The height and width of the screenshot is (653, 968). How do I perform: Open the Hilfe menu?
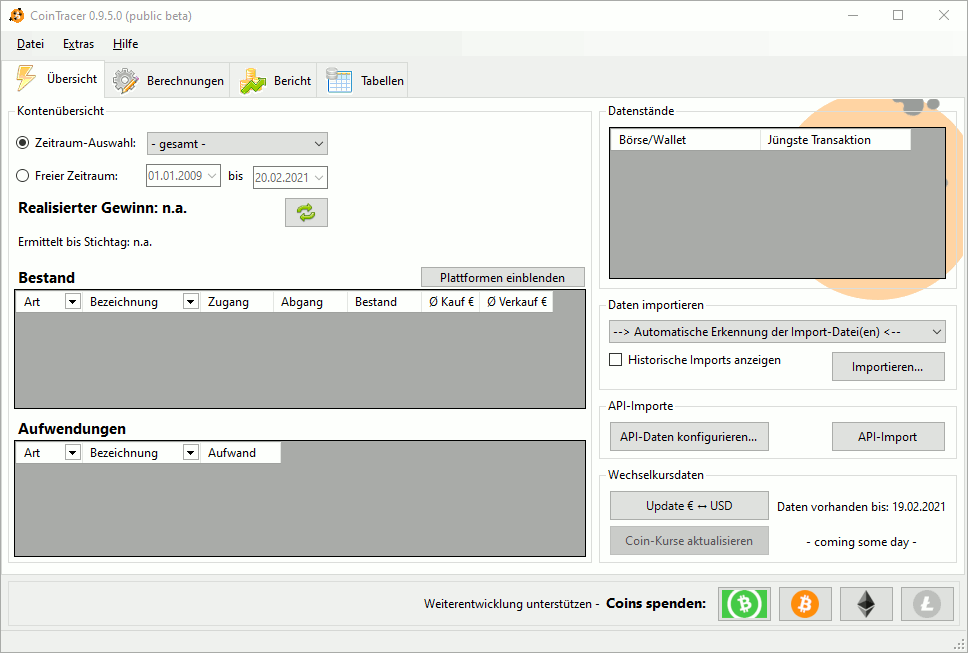(x=125, y=44)
